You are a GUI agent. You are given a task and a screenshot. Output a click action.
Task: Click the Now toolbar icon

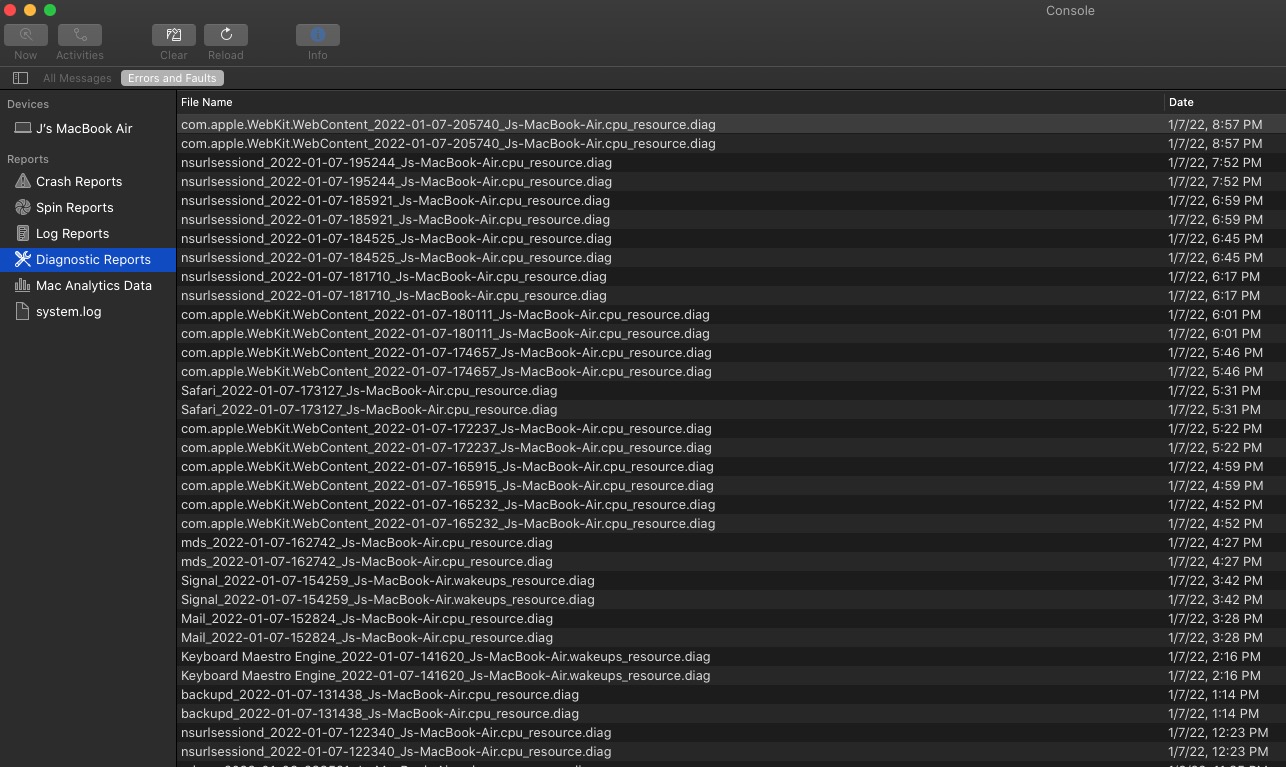[26, 34]
